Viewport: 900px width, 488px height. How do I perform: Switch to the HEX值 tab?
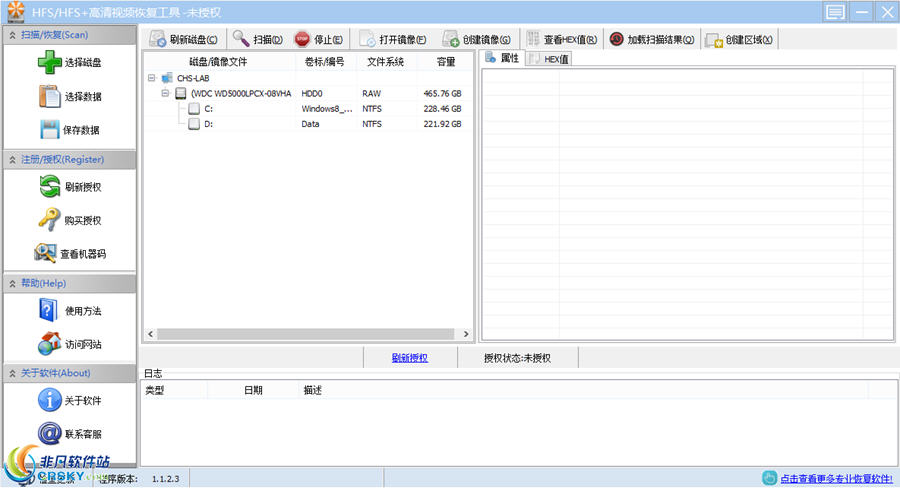(x=549, y=59)
